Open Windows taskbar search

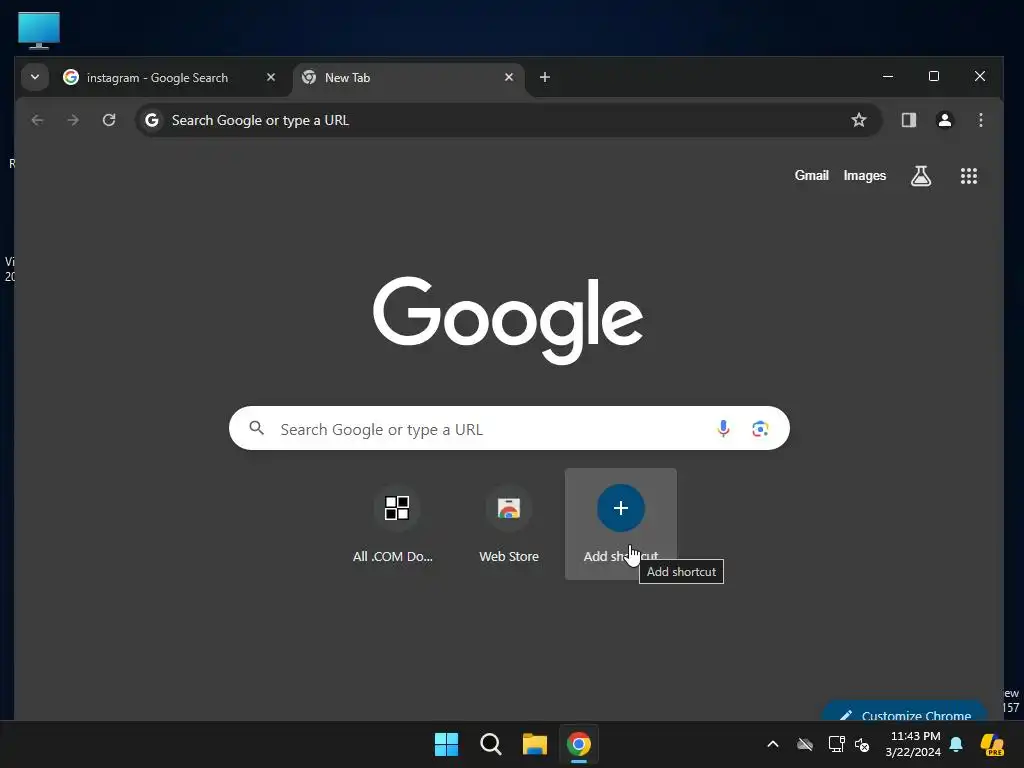point(490,744)
